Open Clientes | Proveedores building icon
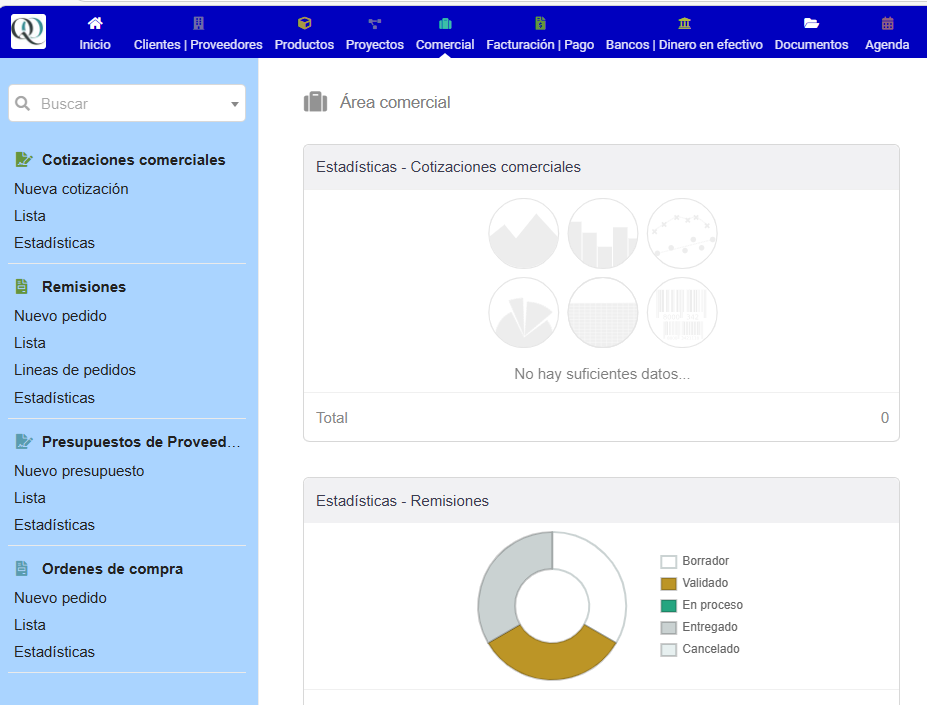Image resolution: width=927 pixels, height=705 pixels. 198,23
